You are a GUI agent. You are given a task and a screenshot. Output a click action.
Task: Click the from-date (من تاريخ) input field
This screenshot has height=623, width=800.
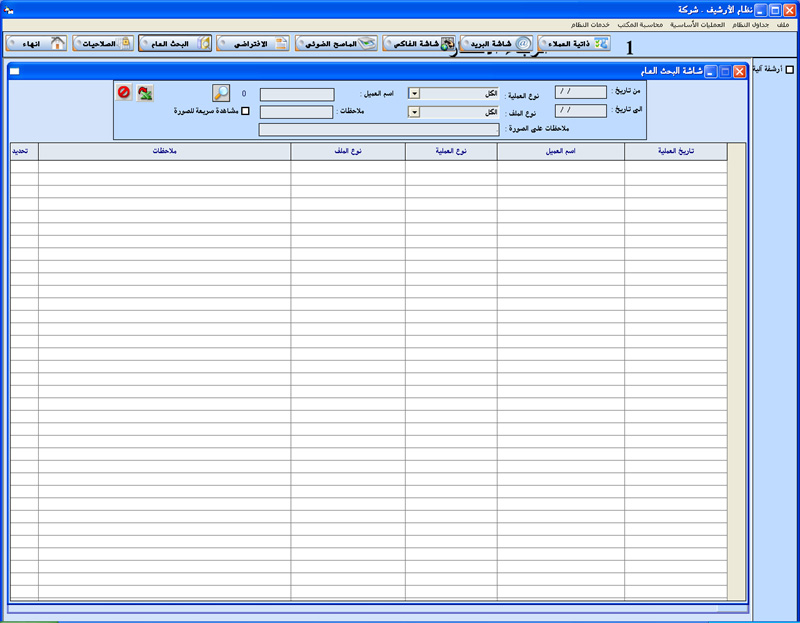tap(580, 92)
